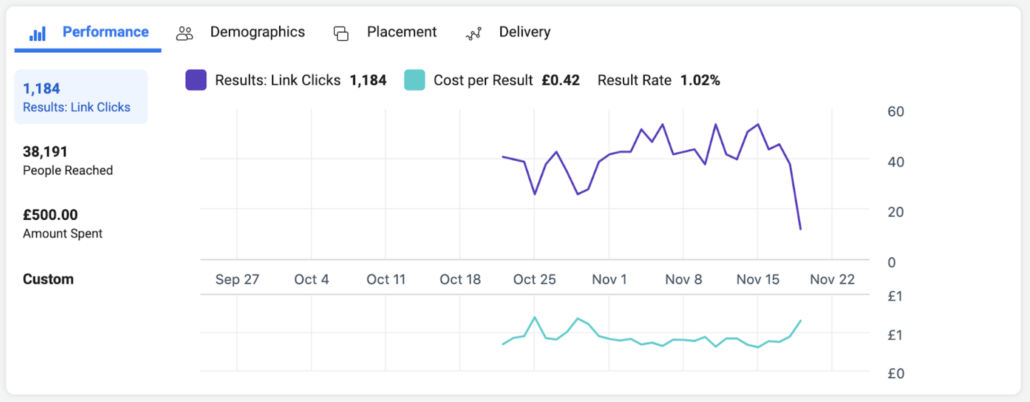Viewport: 1030px width, 402px height.
Task: Switch to the Performance tab
Action: 88,32
